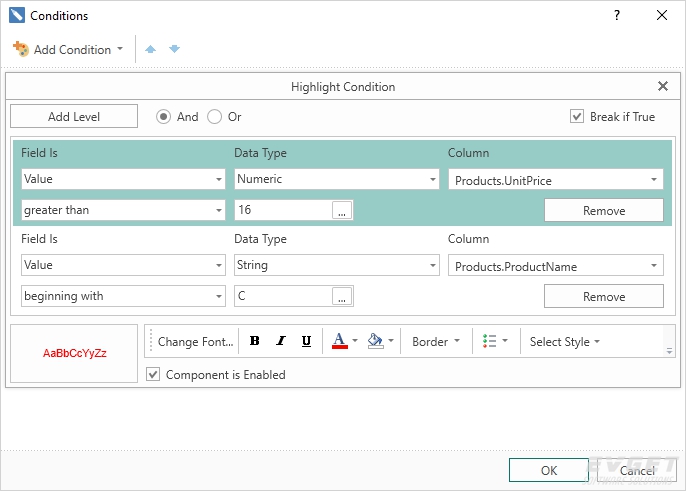Toggle the Component is Enabled checkbox
Screen dimensions: 686x491
(x=153, y=375)
